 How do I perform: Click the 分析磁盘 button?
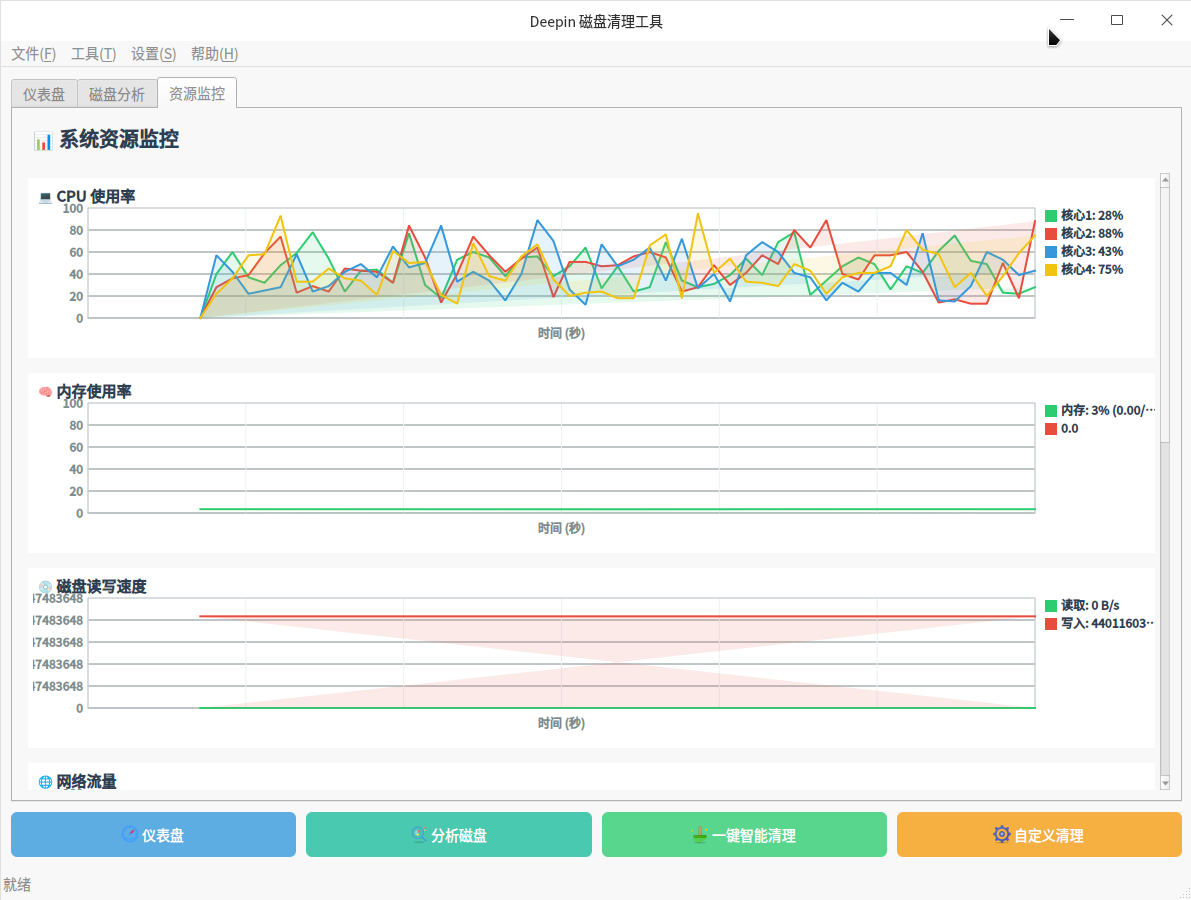pyautogui.click(x=449, y=835)
